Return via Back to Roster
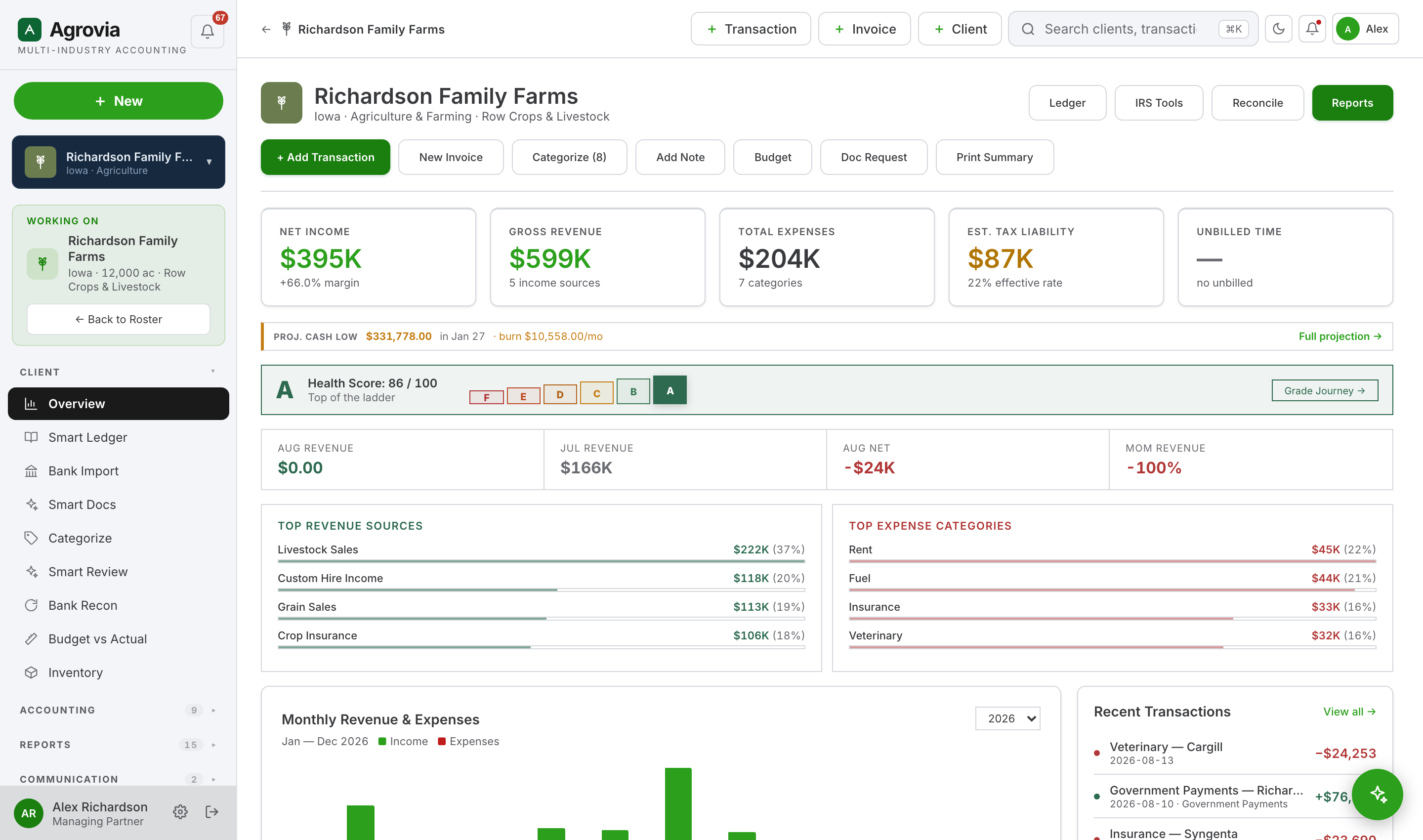This screenshot has width=1423, height=840. tap(118, 319)
